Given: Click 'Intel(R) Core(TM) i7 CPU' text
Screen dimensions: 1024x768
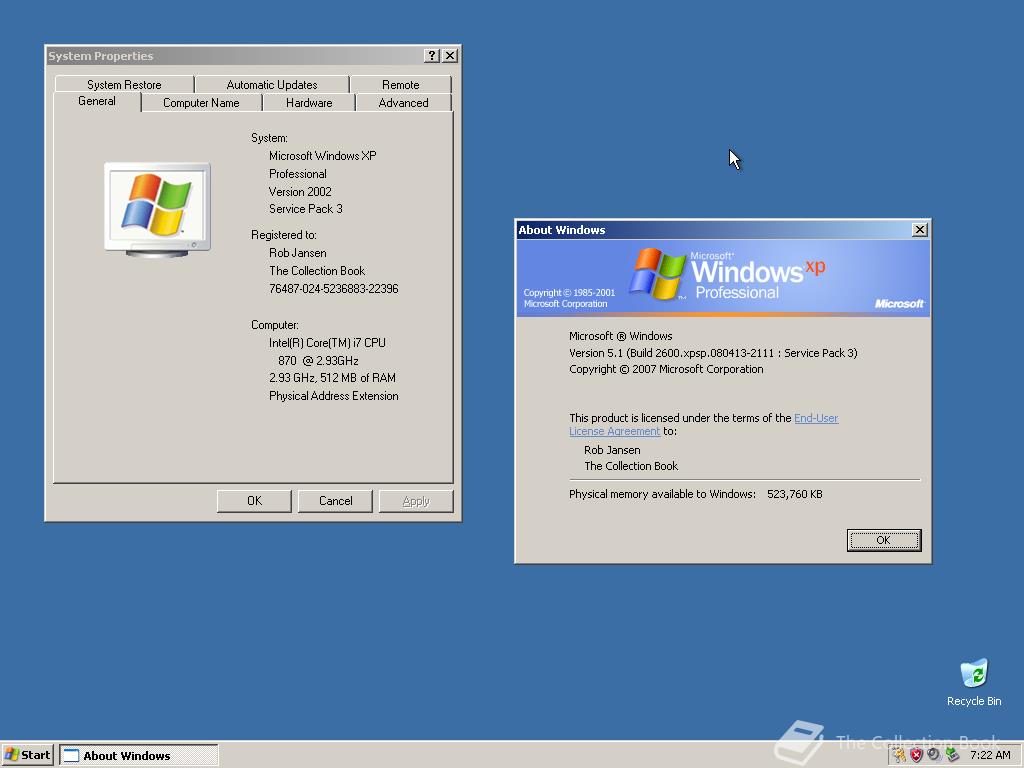Looking at the screenshot, I should (327, 343).
